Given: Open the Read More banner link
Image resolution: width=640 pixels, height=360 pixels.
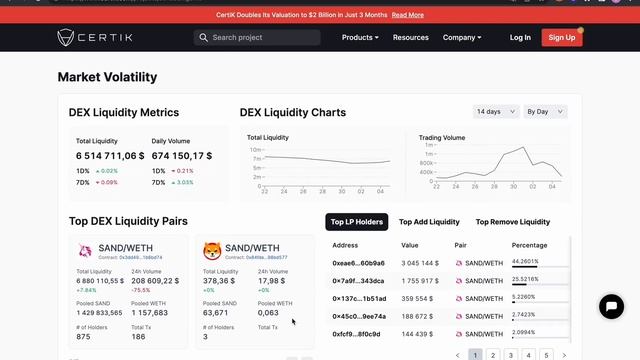Looking at the screenshot, I should [x=407, y=15].
